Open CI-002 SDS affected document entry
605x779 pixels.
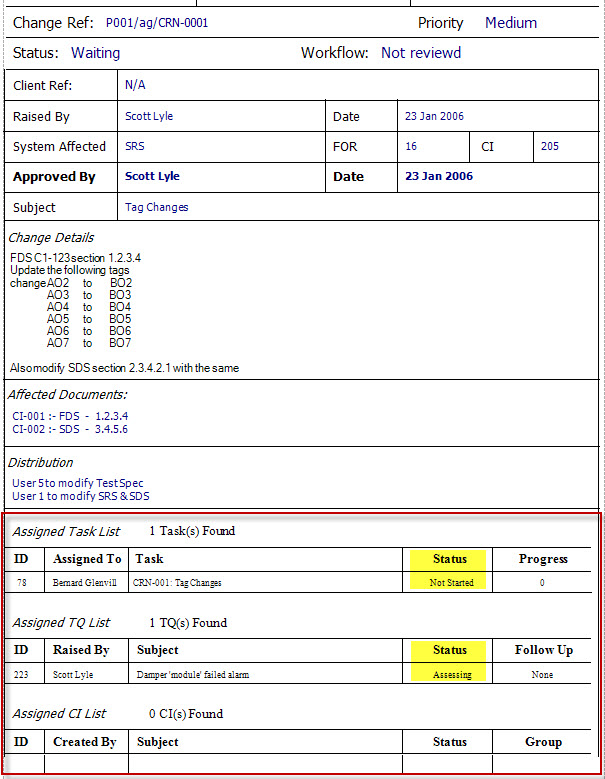[x=70, y=429]
